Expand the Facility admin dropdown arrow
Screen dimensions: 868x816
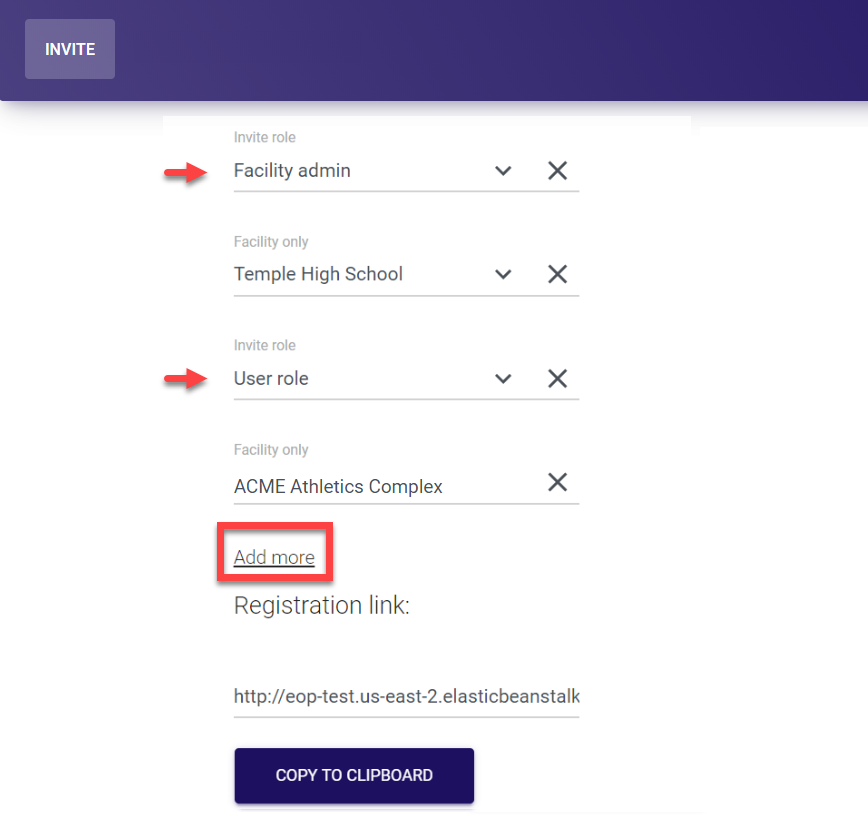[503, 171]
